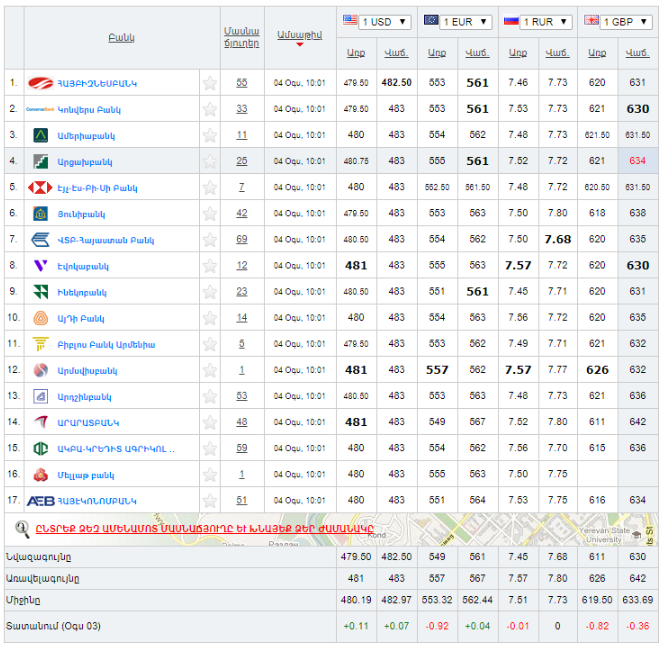Viewport: 662px width, 645px height.
Task: Click the Russian flag icon beside RUR
Action: 511,20
